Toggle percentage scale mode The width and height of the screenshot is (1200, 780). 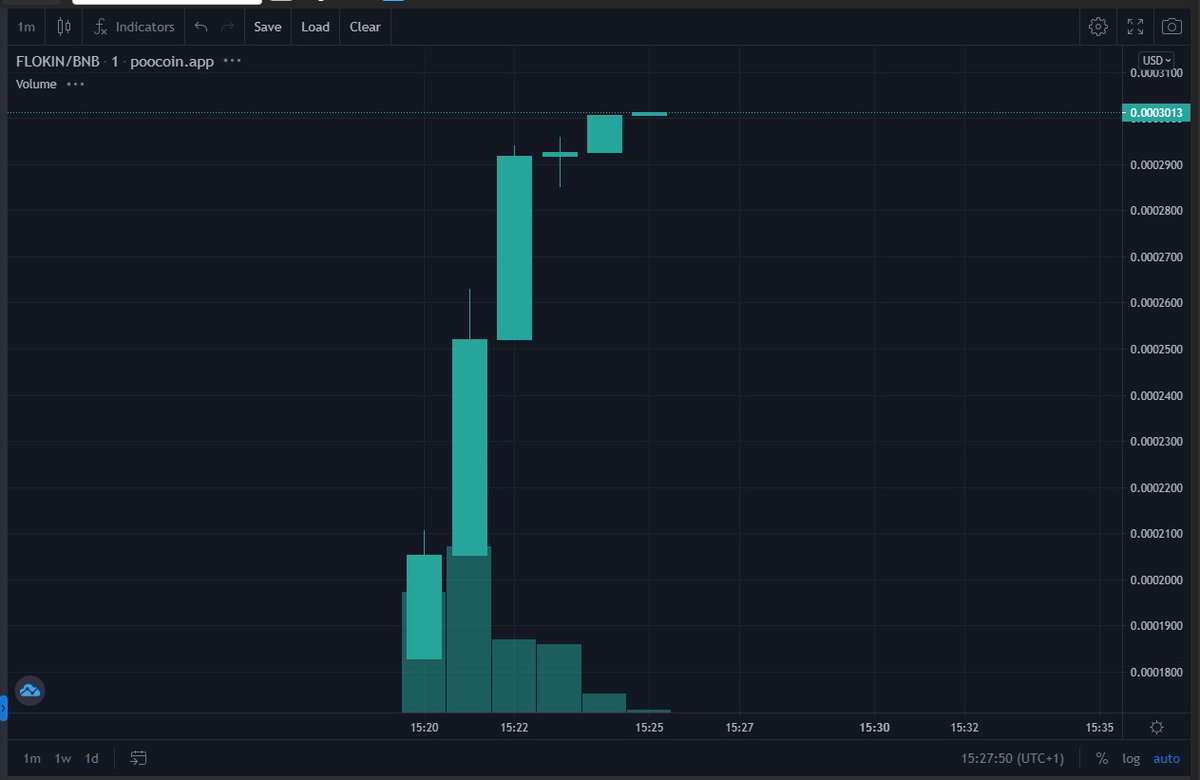click(x=1101, y=758)
